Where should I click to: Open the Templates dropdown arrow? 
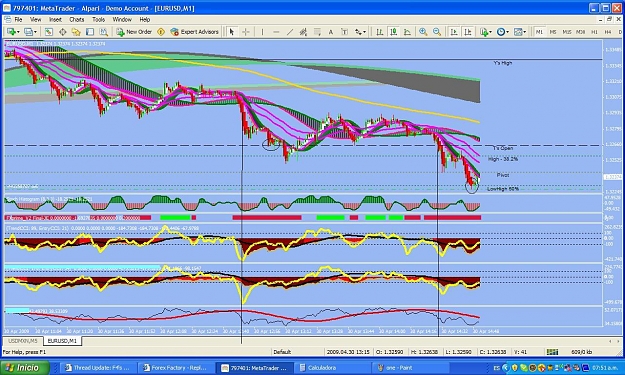point(525,32)
